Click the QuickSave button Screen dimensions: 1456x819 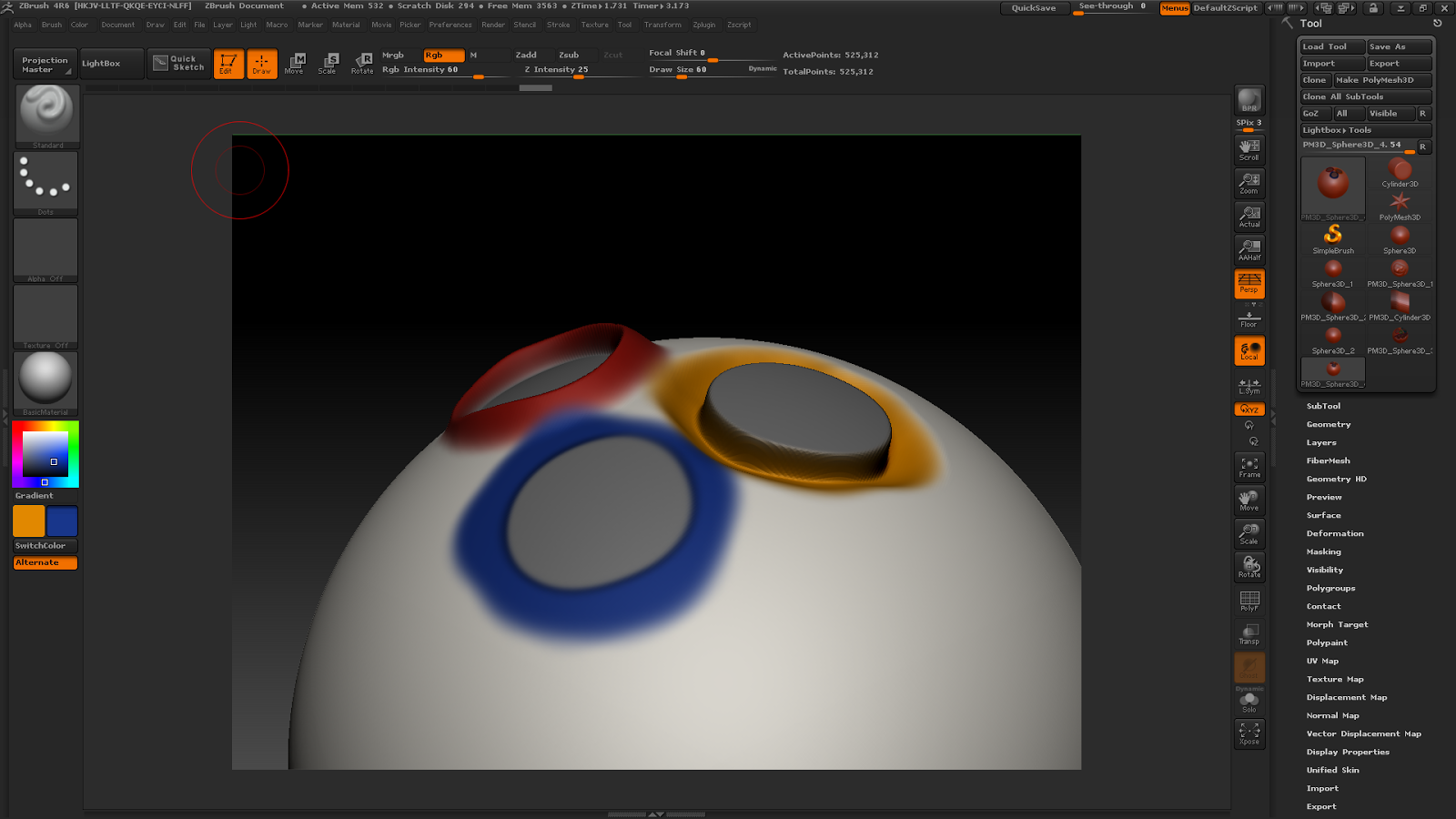(1035, 7)
